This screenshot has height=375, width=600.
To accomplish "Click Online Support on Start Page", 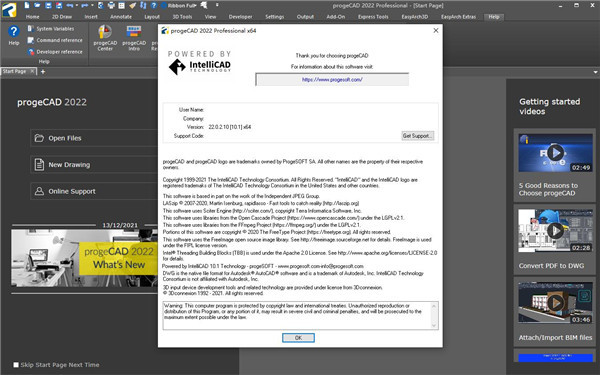I will tap(94, 191).
